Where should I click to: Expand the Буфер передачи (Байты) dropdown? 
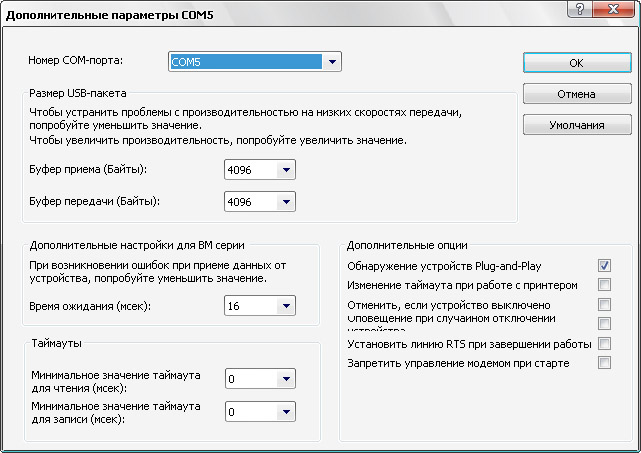pyautogui.click(x=286, y=202)
